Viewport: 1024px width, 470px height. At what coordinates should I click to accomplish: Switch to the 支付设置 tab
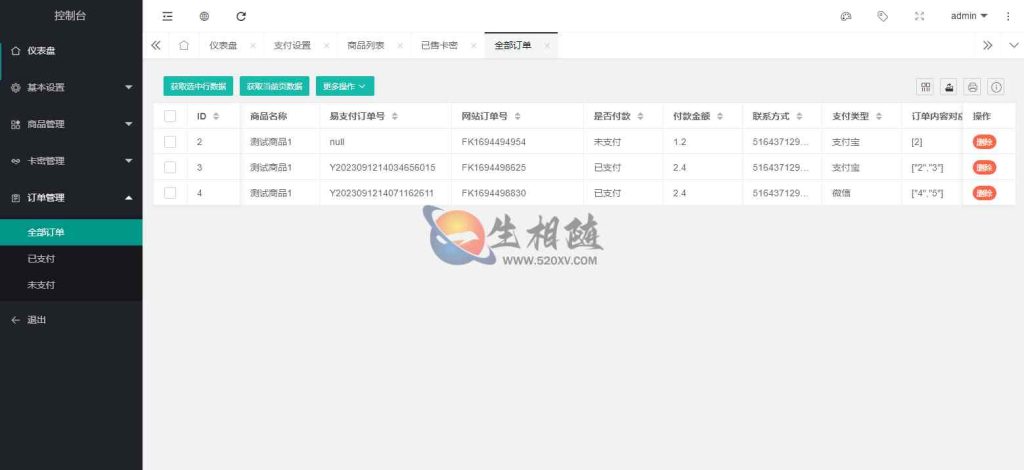(x=292, y=46)
